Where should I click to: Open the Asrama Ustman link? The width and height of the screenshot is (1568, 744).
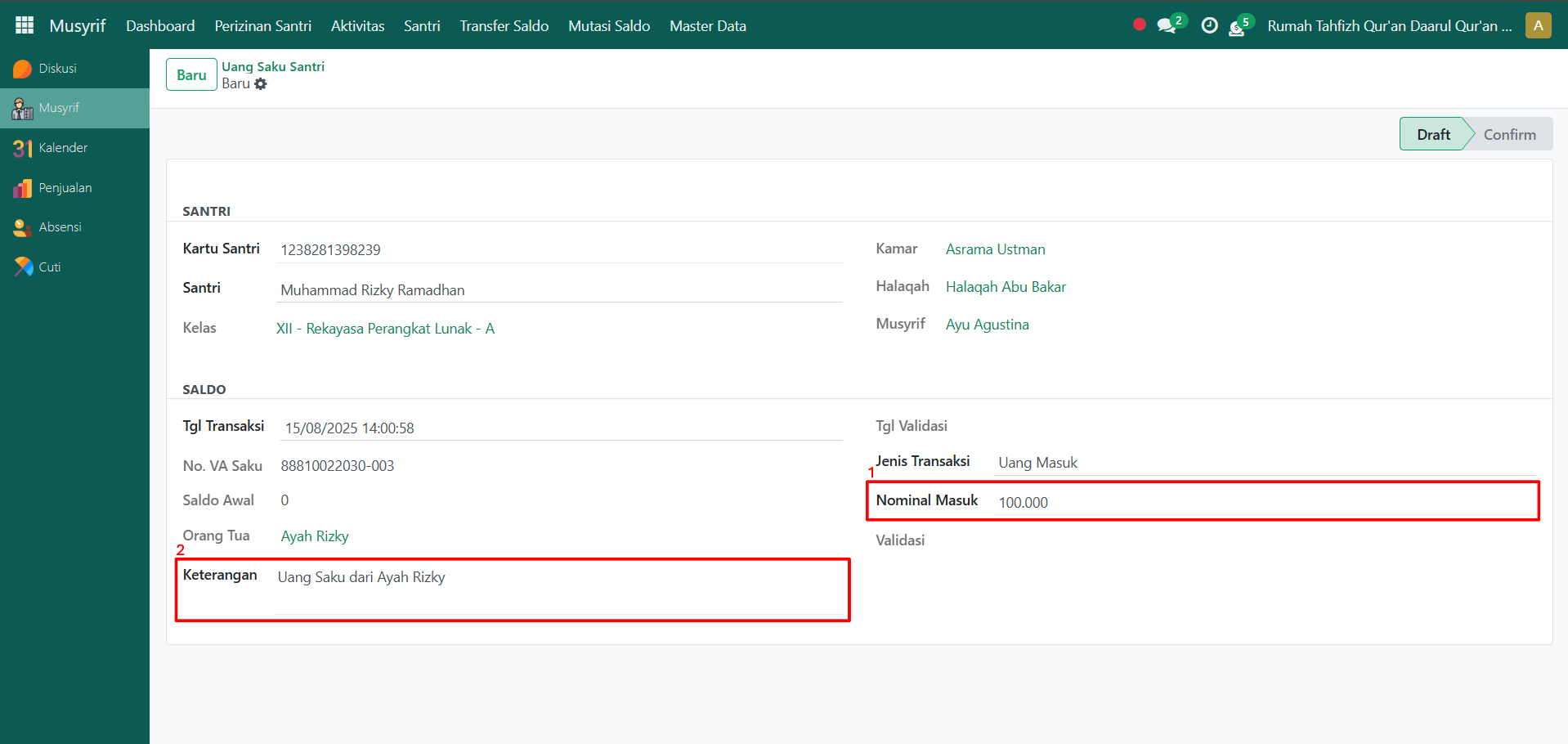(995, 249)
